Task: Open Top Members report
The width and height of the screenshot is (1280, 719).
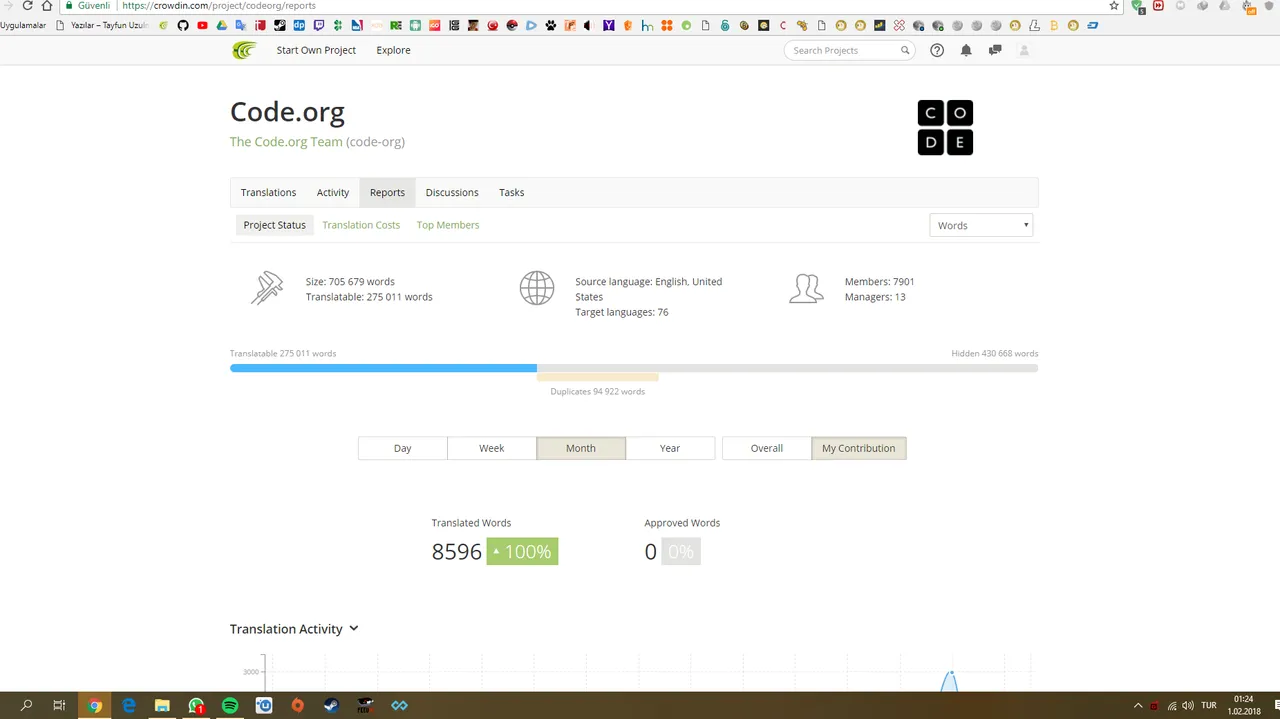Action: point(448,225)
